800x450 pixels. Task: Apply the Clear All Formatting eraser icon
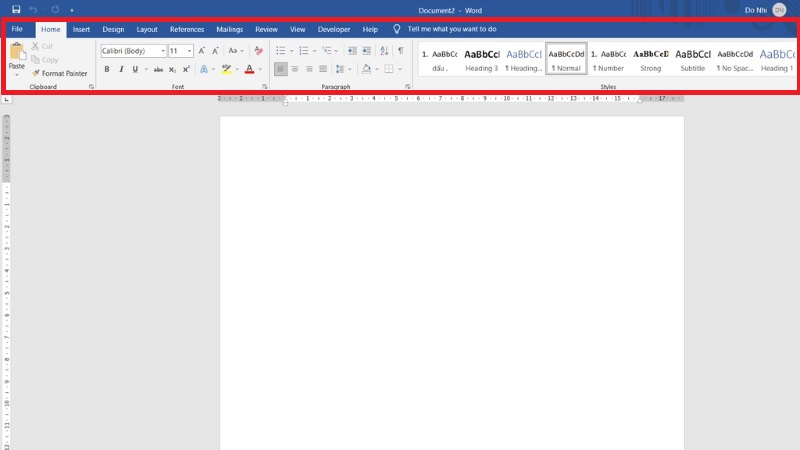[x=259, y=50]
